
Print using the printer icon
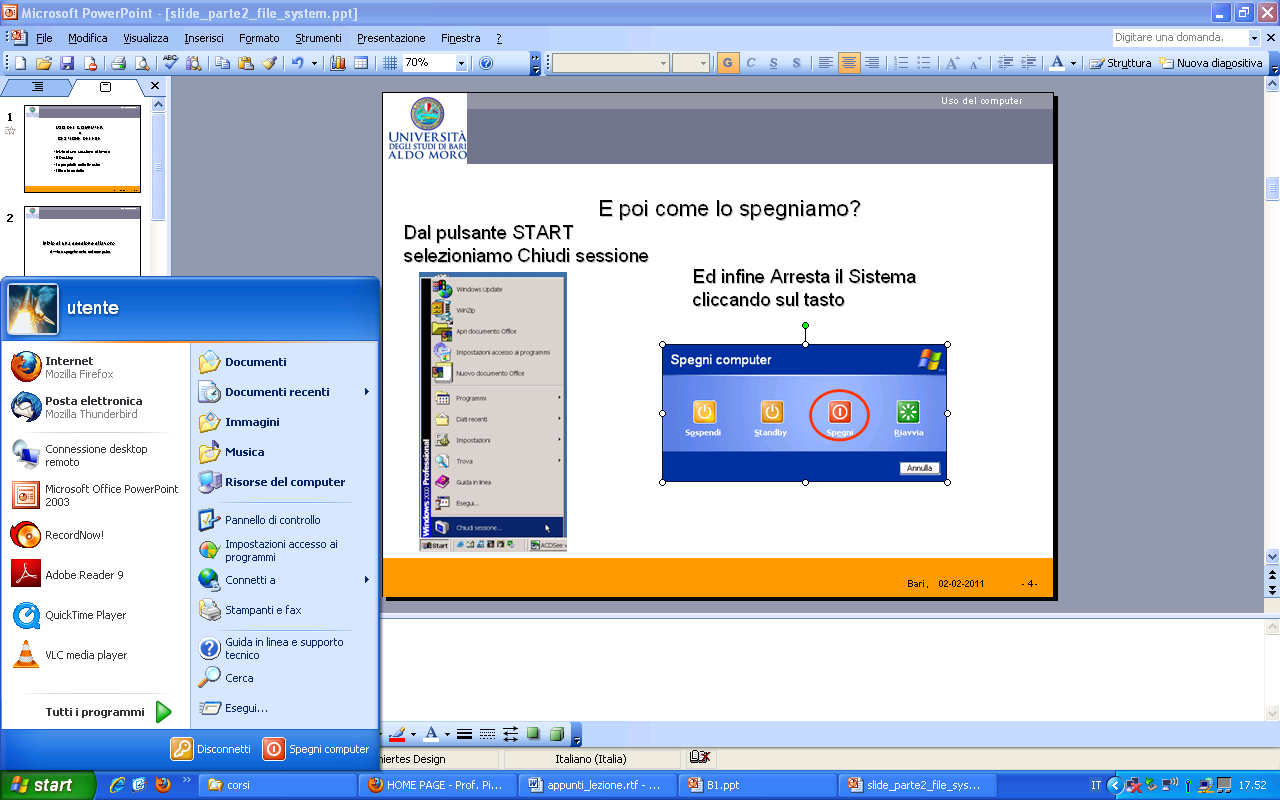pos(118,63)
